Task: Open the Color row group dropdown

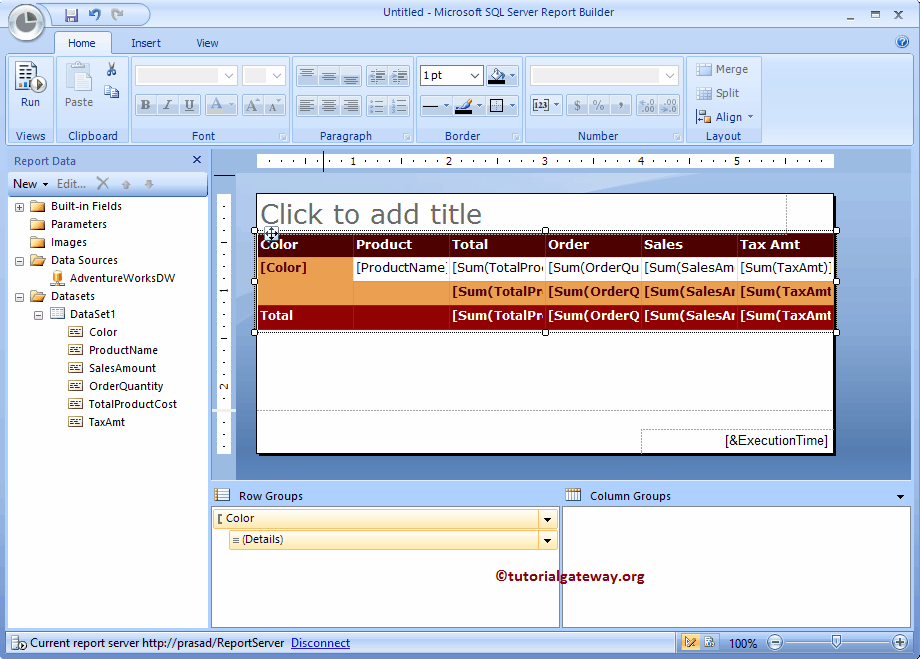Action: pyautogui.click(x=546, y=519)
